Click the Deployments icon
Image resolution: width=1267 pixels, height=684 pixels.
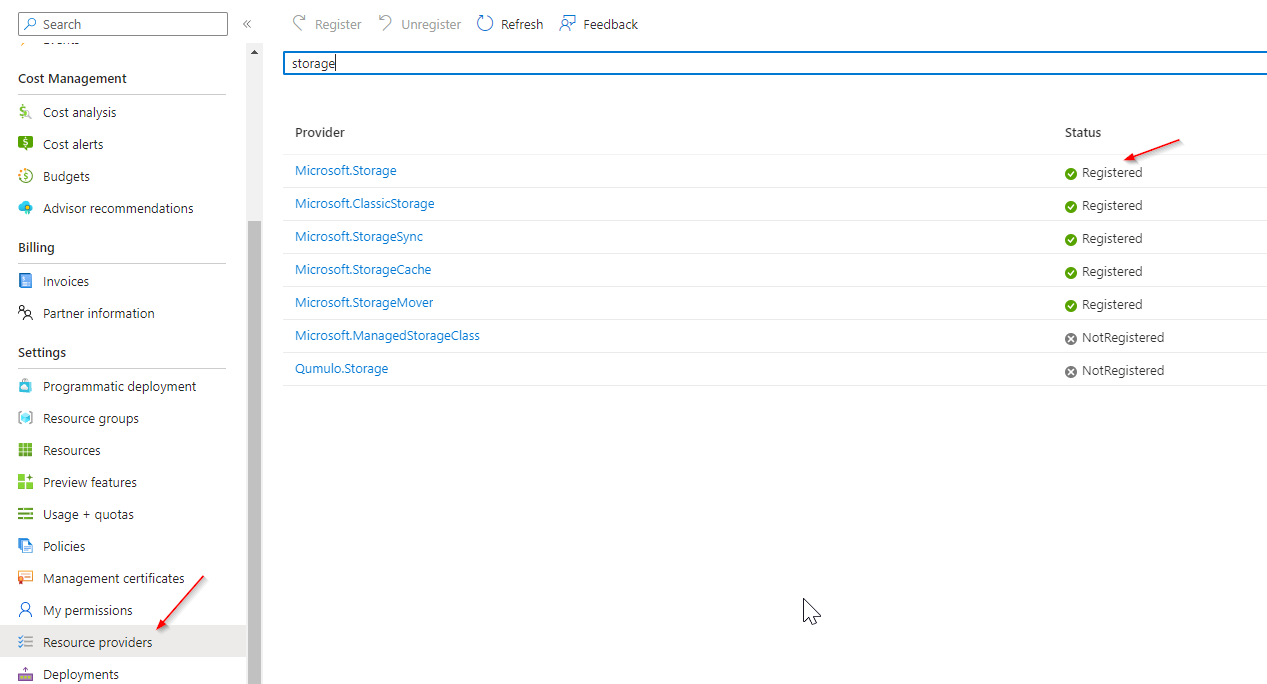pos(26,674)
